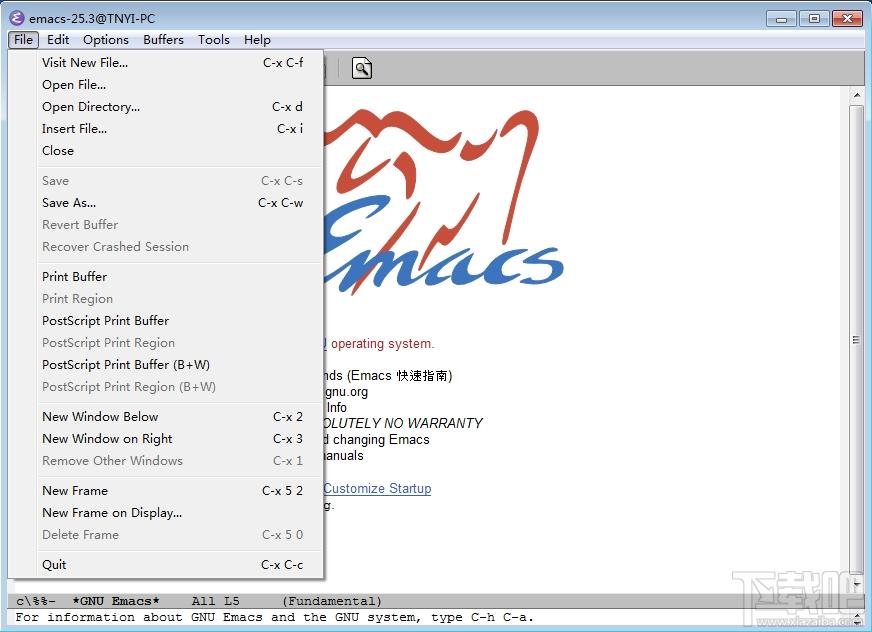This screenshot has height=632, width=872.
Task: Click 'All L5' position indicator in mode line
Action: point(215,601)
